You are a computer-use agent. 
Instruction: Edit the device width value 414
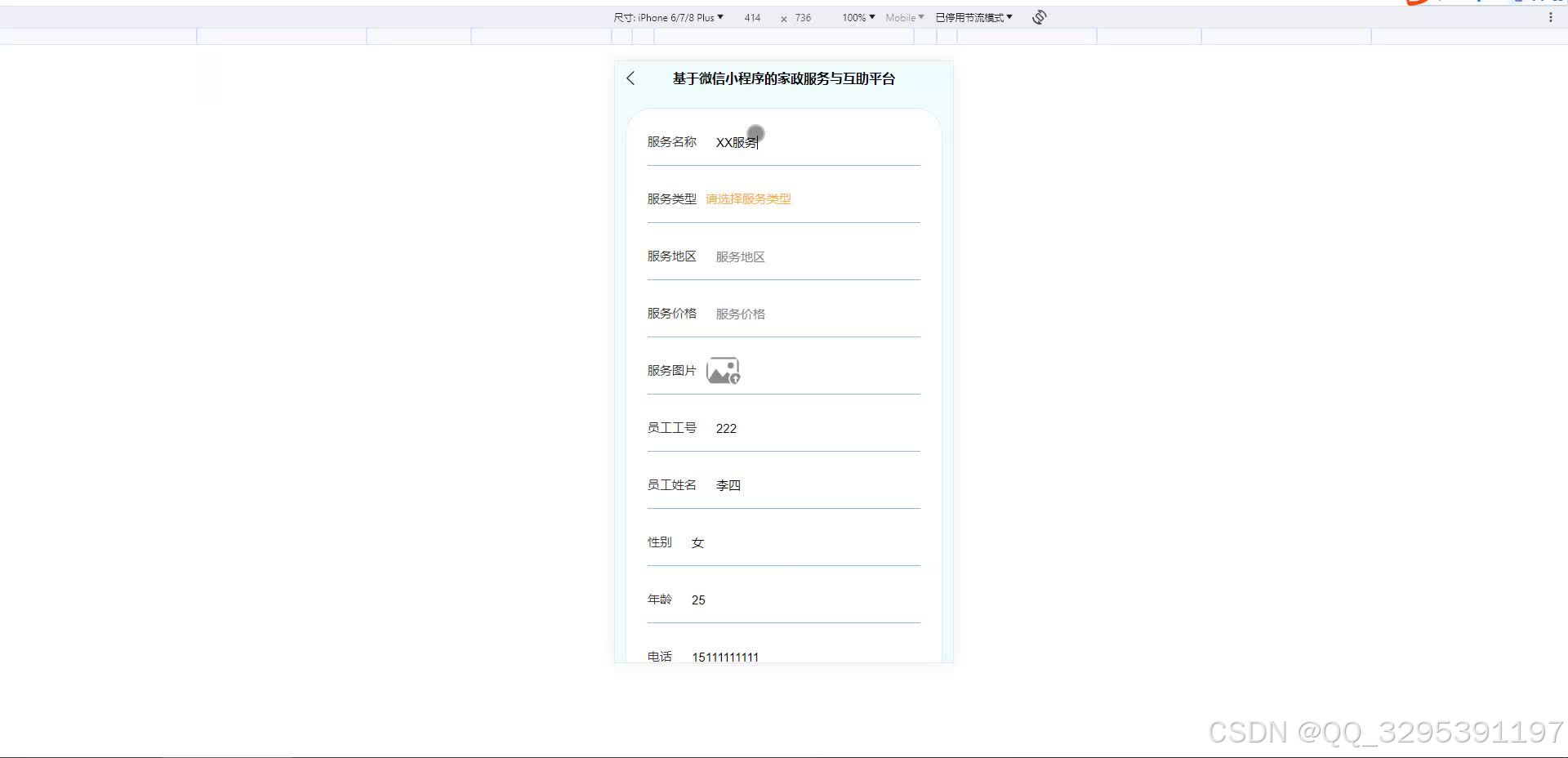point(752,17)
